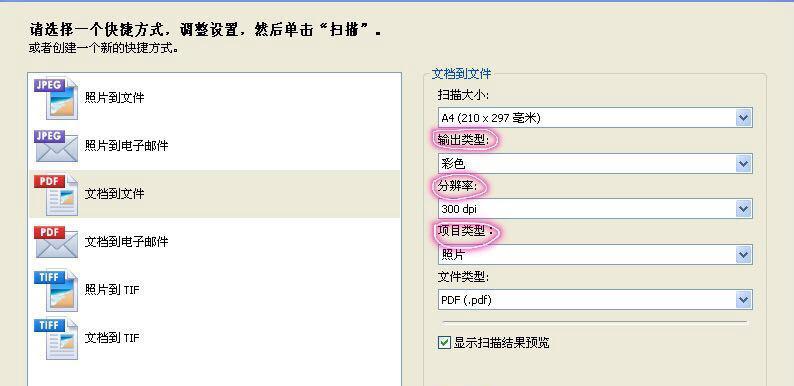The height and width of the screenshot is (386, 794).
Task: Click the highlighted 文档到文件 shortcut text
Action: (114, 194)
